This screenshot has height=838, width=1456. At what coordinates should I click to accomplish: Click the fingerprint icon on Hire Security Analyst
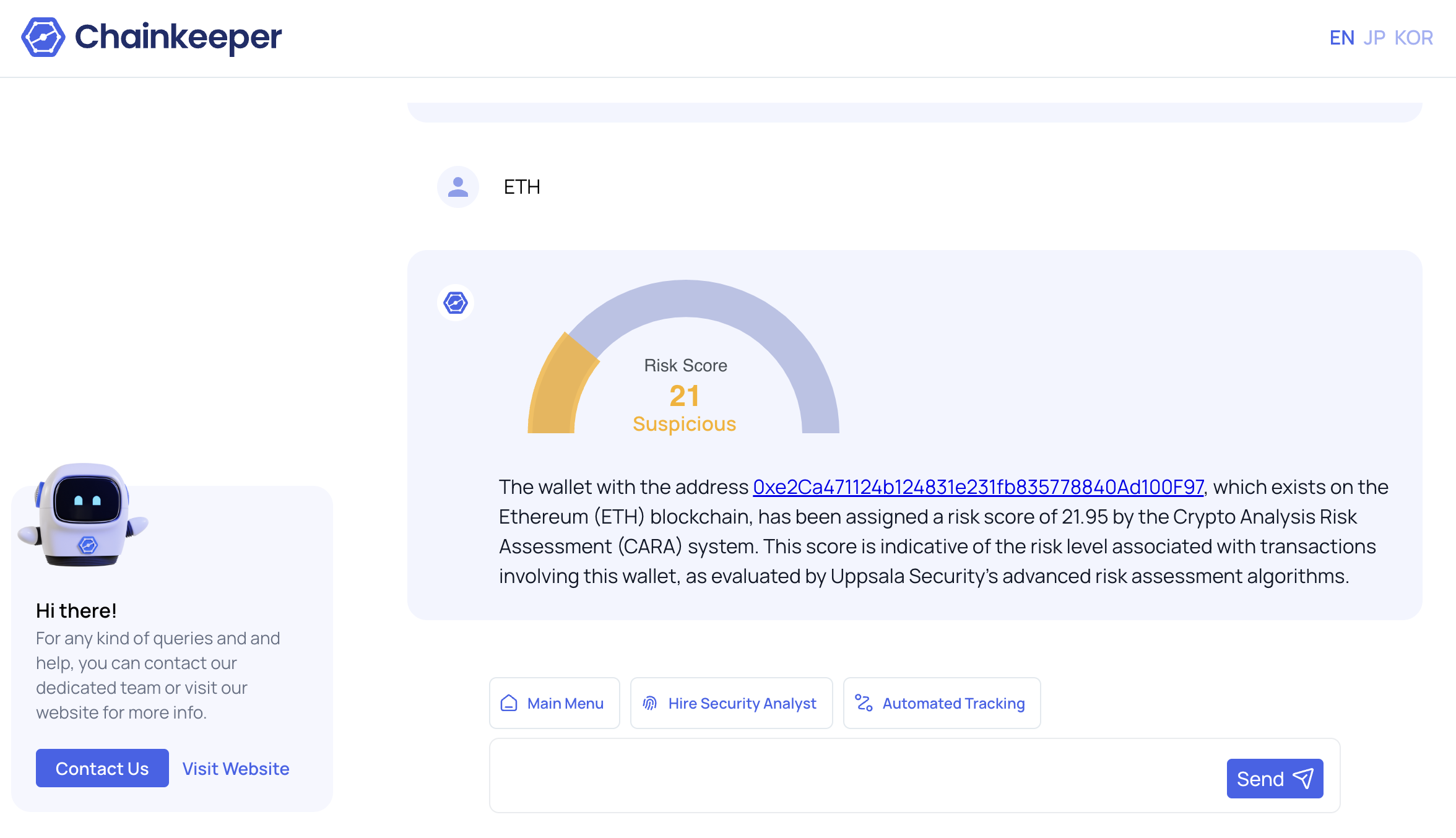click(x=650, y=703)
